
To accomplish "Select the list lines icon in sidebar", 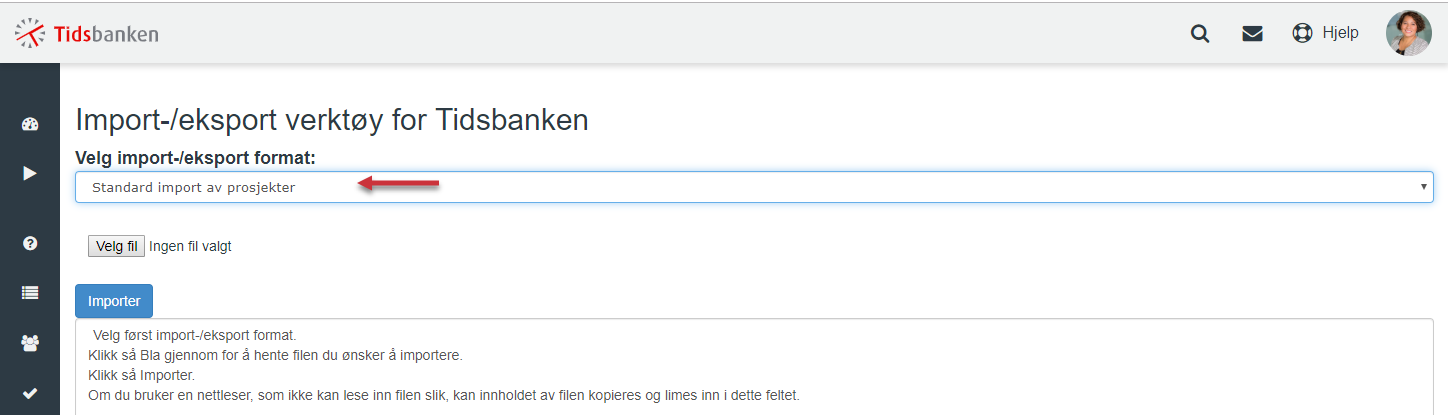I will pyautogui.click(x=29, y=293).
